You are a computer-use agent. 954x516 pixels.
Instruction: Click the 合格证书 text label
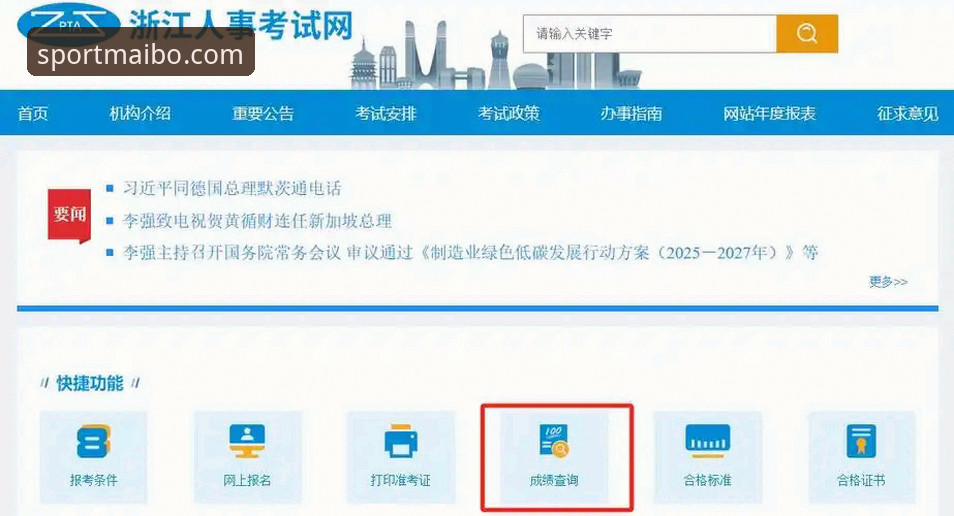[861, 480]
